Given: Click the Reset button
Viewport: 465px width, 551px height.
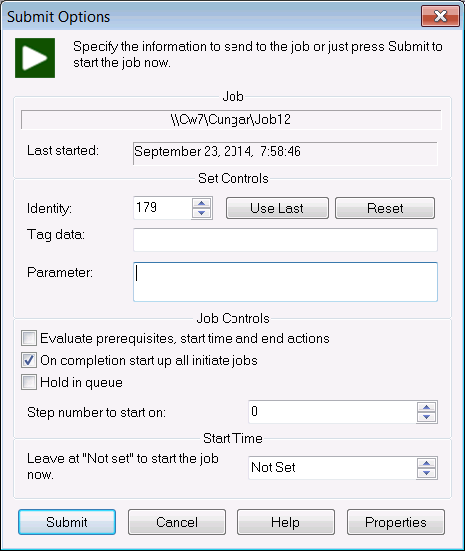Looking at the screenshot, I should [x=385, y=208].
